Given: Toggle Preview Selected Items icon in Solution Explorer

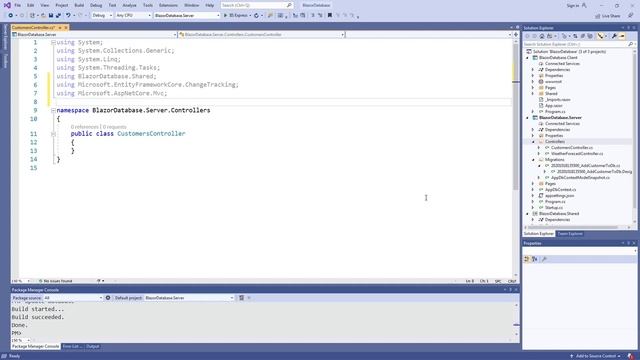Looking at the screenshot, I should coord(622,36).
